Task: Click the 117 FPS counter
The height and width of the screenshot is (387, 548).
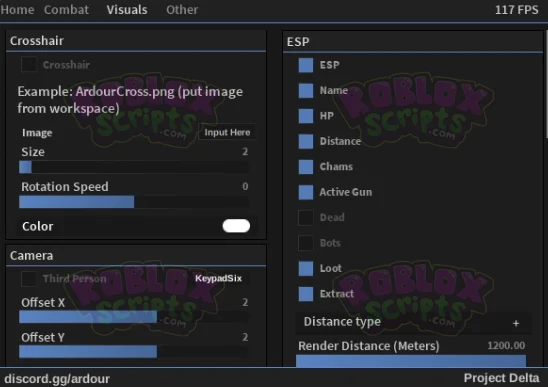Action: point(517,10)
